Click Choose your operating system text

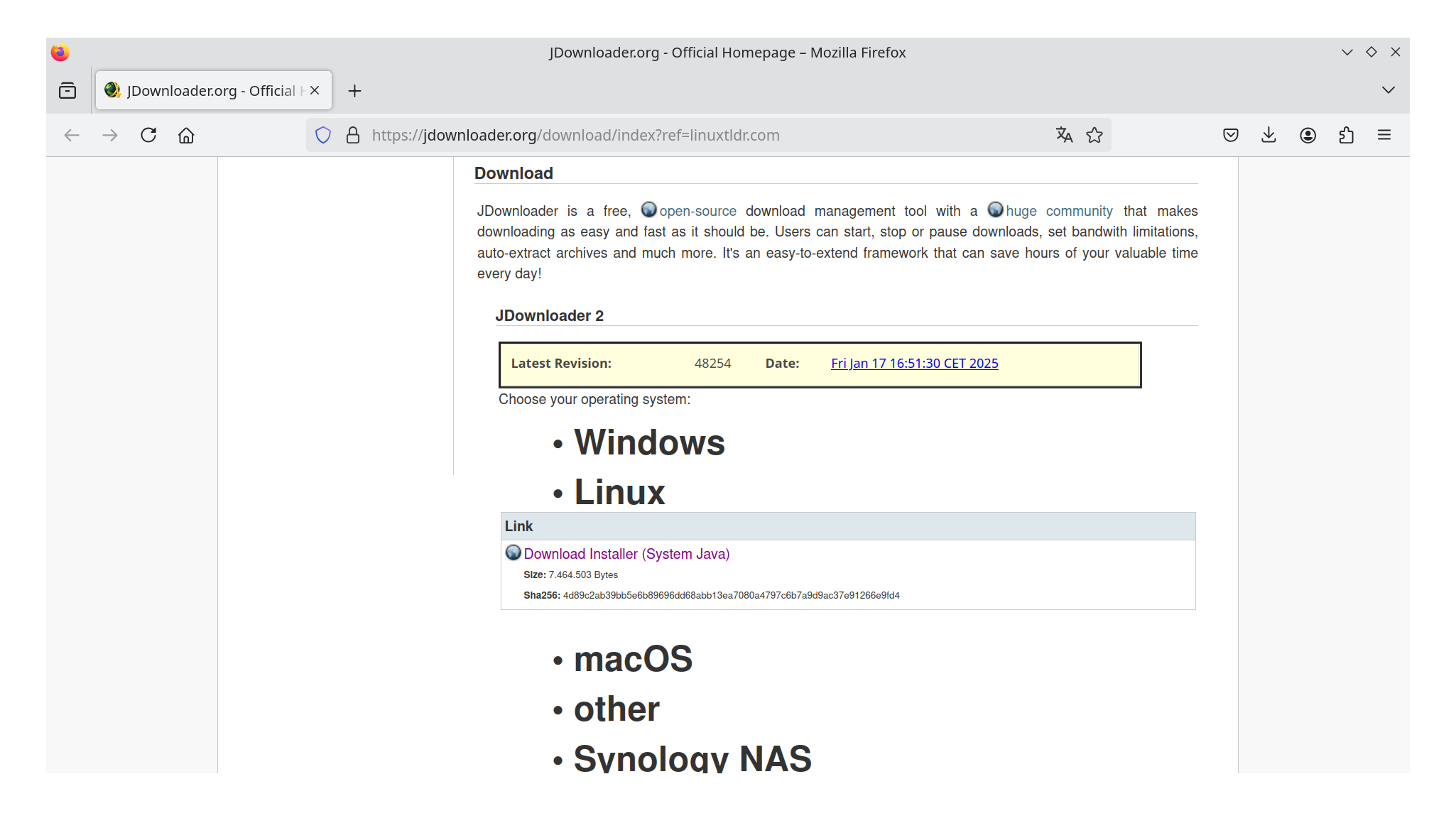(594, 399)
